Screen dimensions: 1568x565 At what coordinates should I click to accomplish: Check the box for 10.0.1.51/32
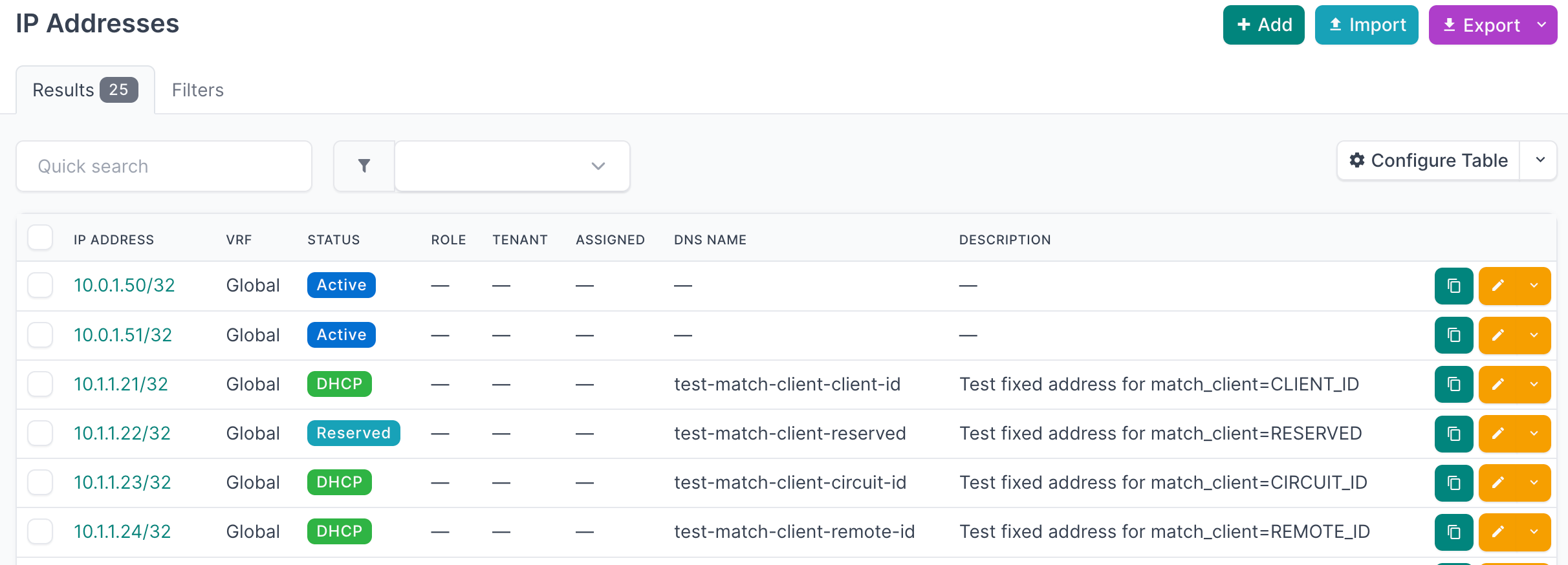[40, 335]
